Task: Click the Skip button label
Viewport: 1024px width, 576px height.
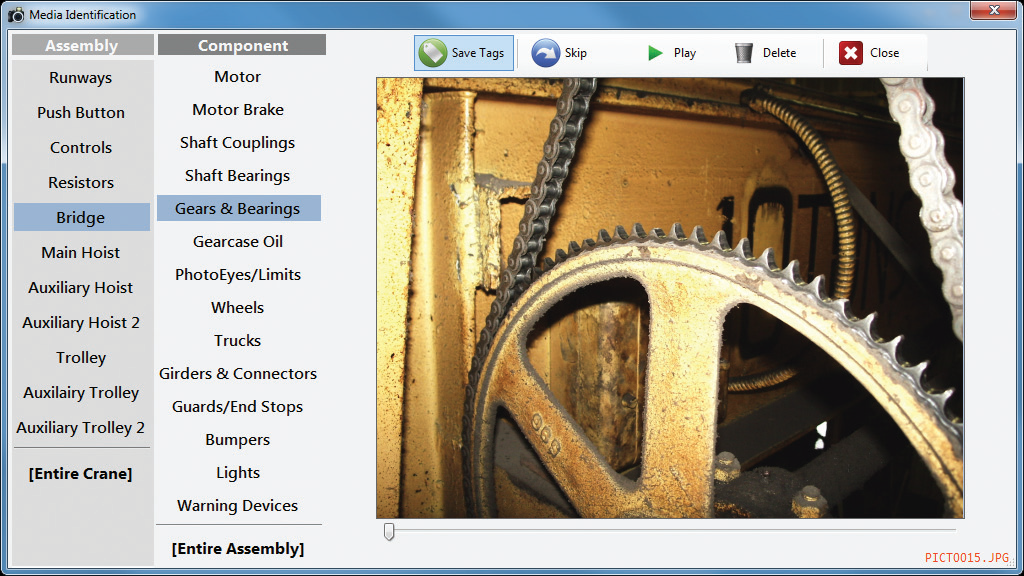Action: tap(575, 53)
